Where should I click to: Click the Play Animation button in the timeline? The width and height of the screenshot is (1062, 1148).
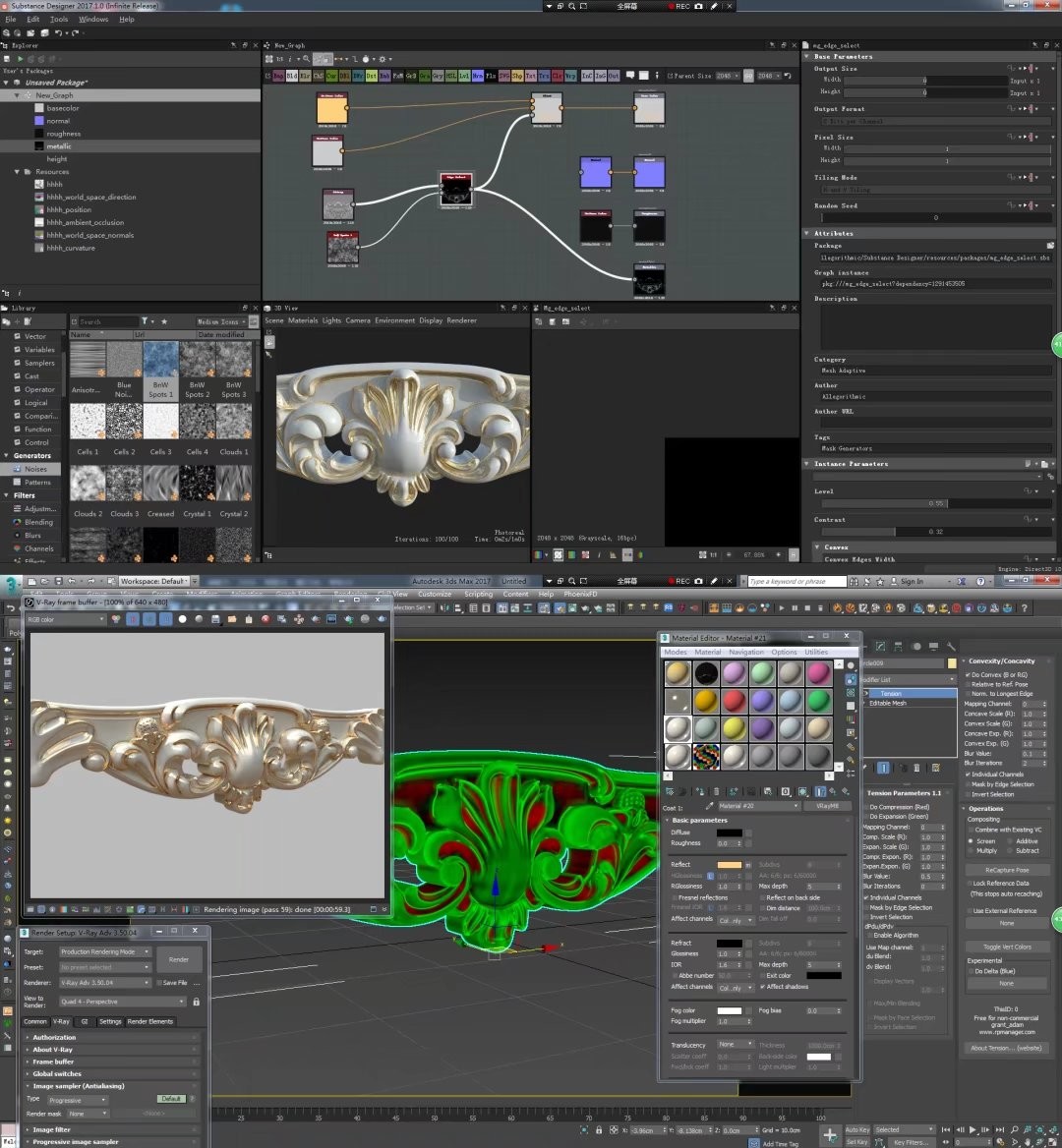click(973, 1129)
